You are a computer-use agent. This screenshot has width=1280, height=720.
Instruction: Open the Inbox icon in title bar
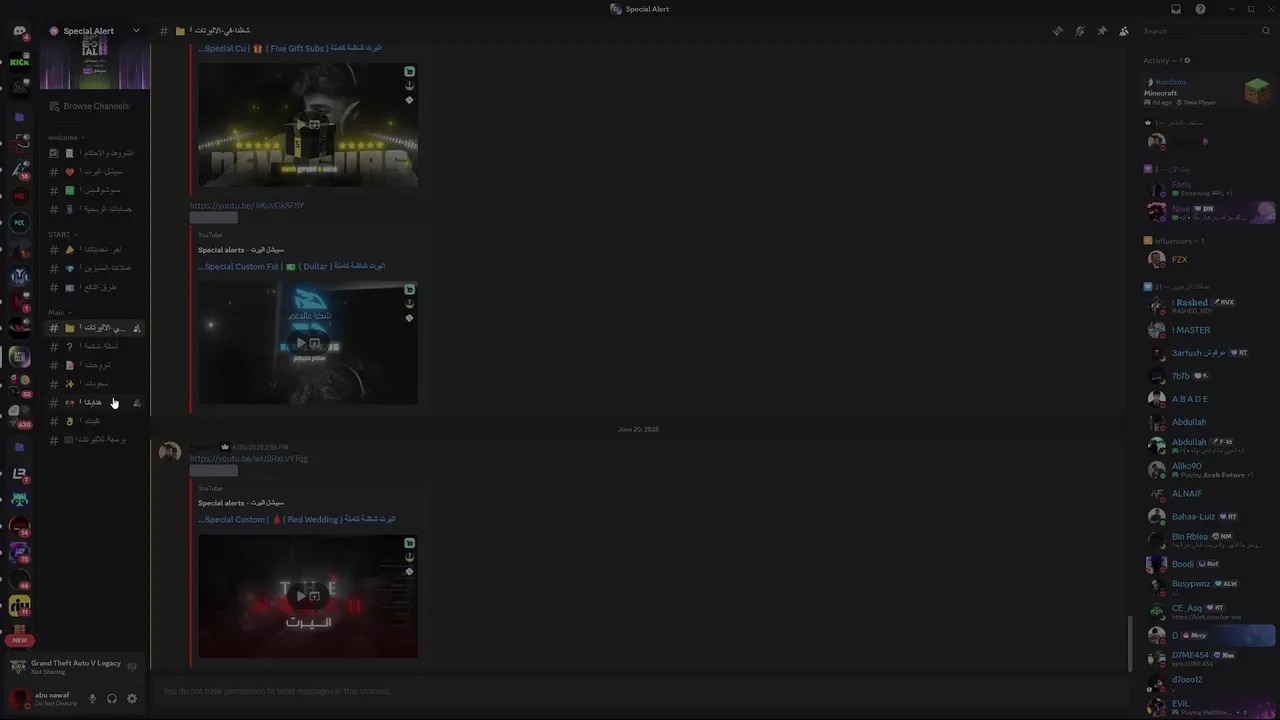[1176, 9]
